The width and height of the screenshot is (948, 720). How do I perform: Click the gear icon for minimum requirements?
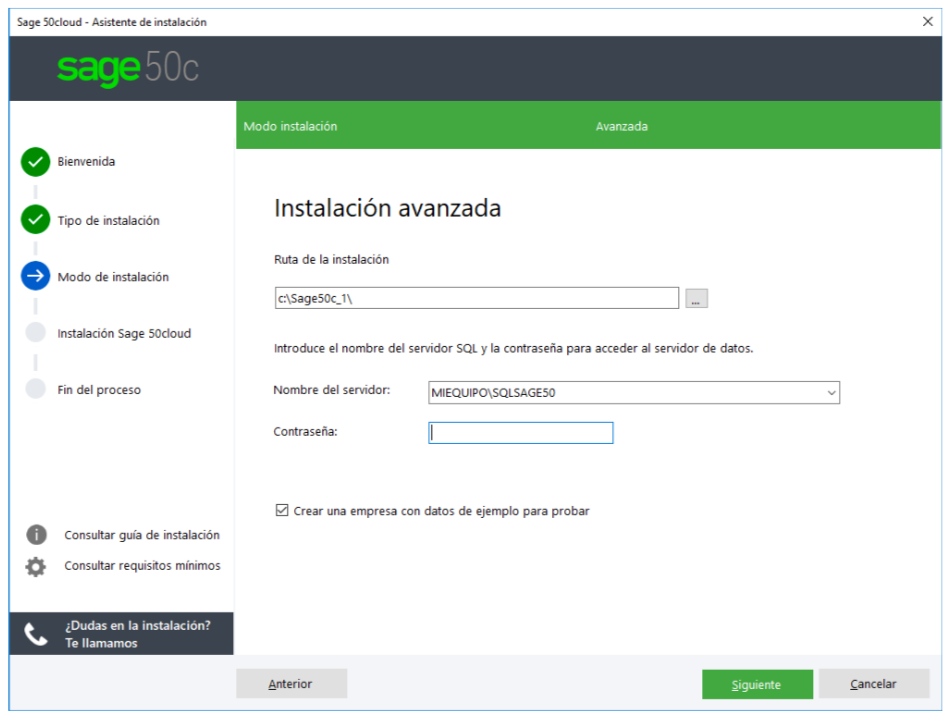coord(36,566)
